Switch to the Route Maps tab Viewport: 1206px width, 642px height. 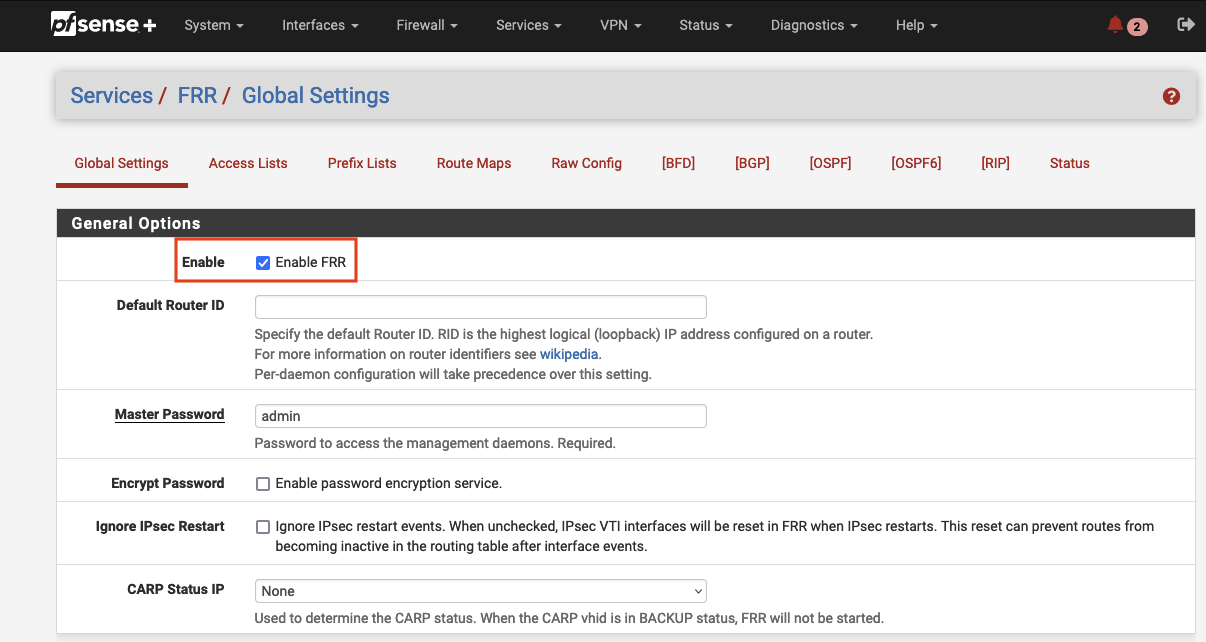pyautogui.click(x=473, y=163)
